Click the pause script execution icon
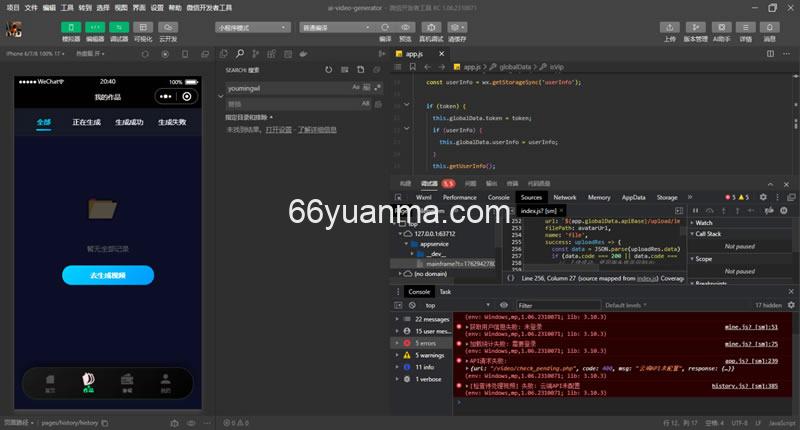Viewport: 800px width, 430px height. coord(695,210)
